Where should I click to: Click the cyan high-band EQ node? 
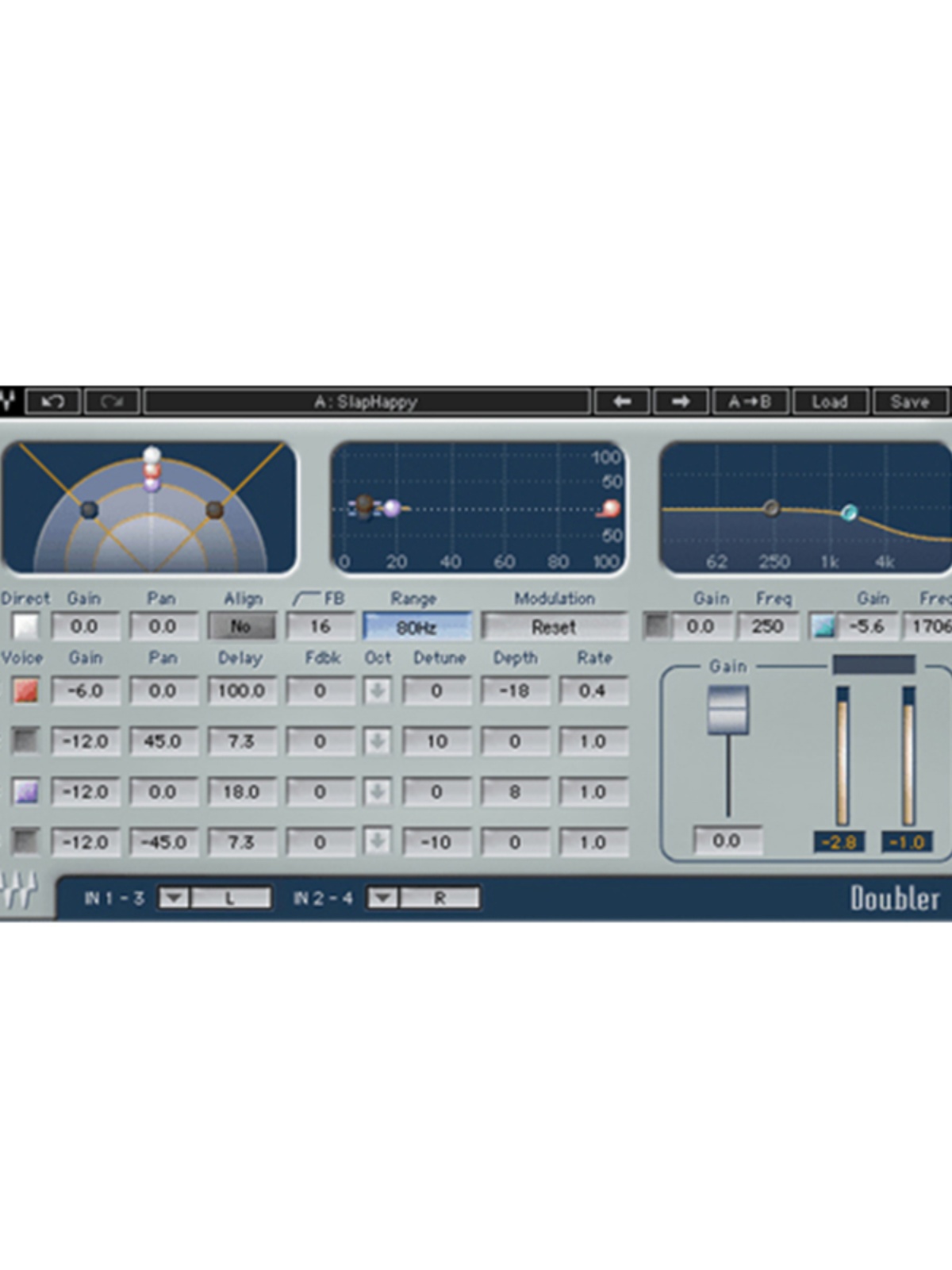[x=849, y=513]
